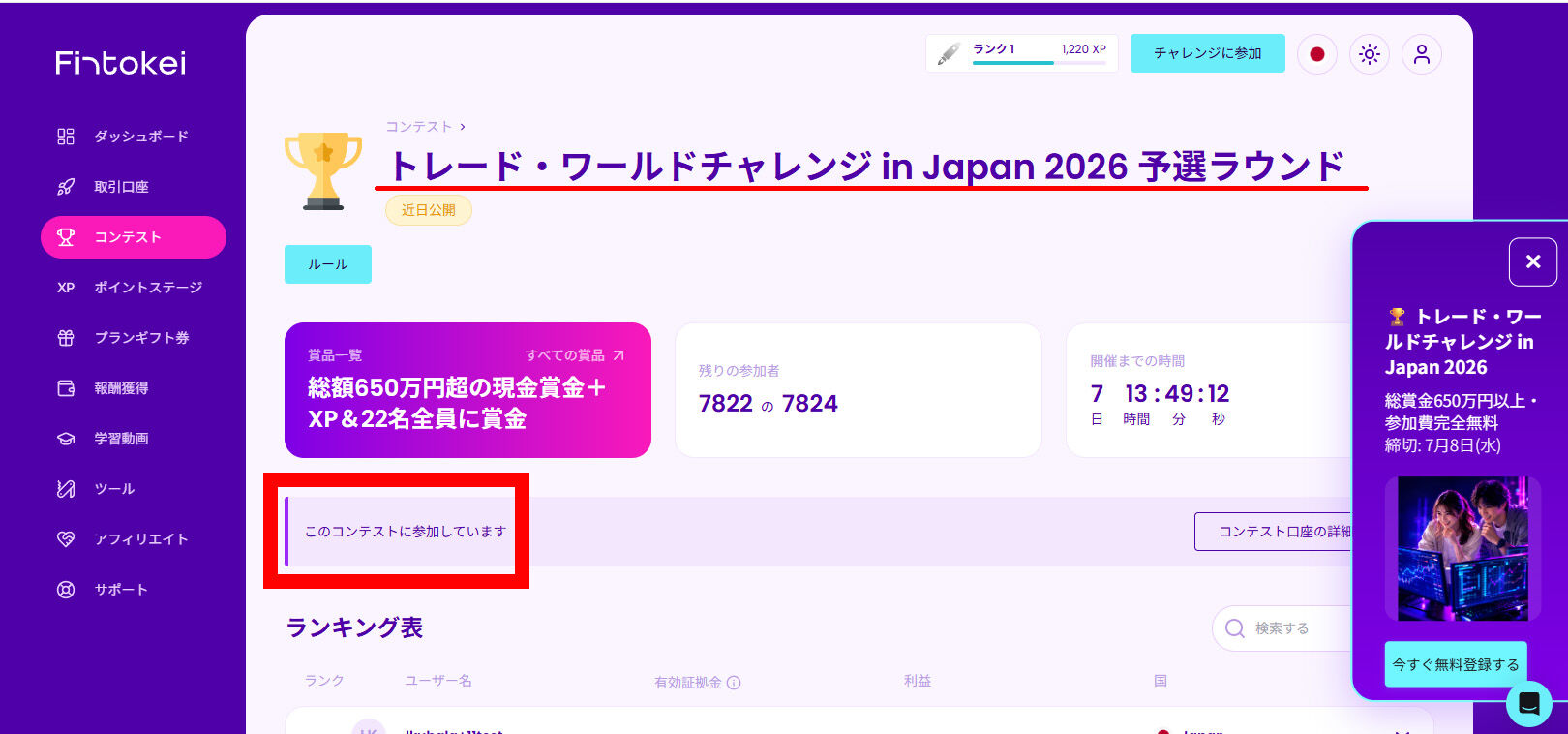Click the サポート lifebuoy icon
The height and width of the screenshot is (734, 1568).
point(66,590)
